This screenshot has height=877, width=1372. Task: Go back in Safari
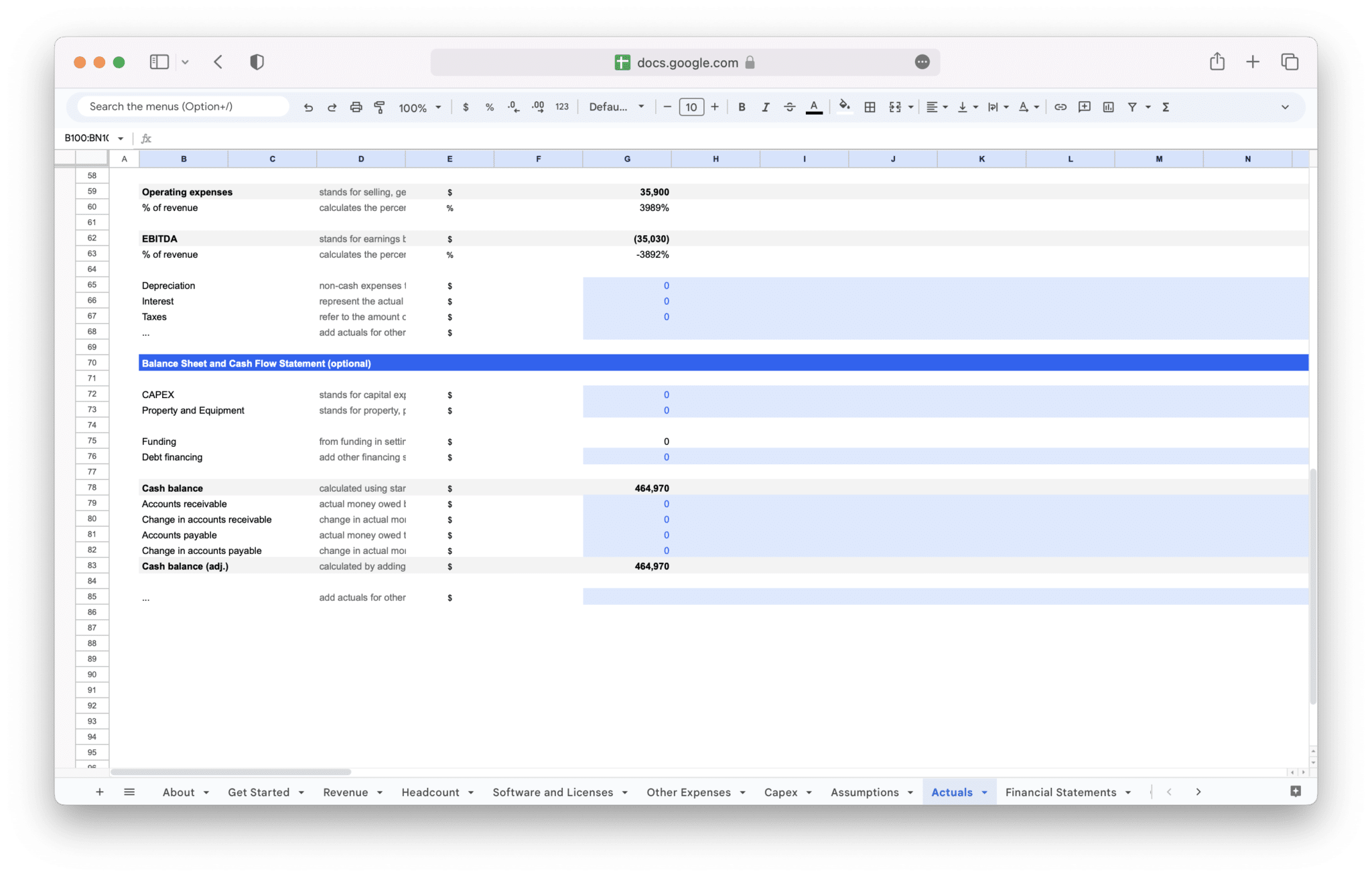(x=218, y=62)
